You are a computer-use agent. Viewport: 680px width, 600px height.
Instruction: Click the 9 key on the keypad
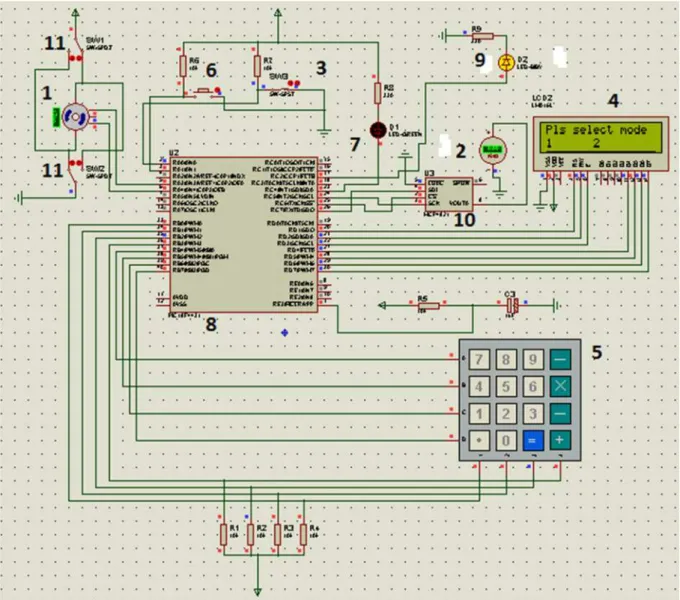pyautogui.click(x=533, y=359)
